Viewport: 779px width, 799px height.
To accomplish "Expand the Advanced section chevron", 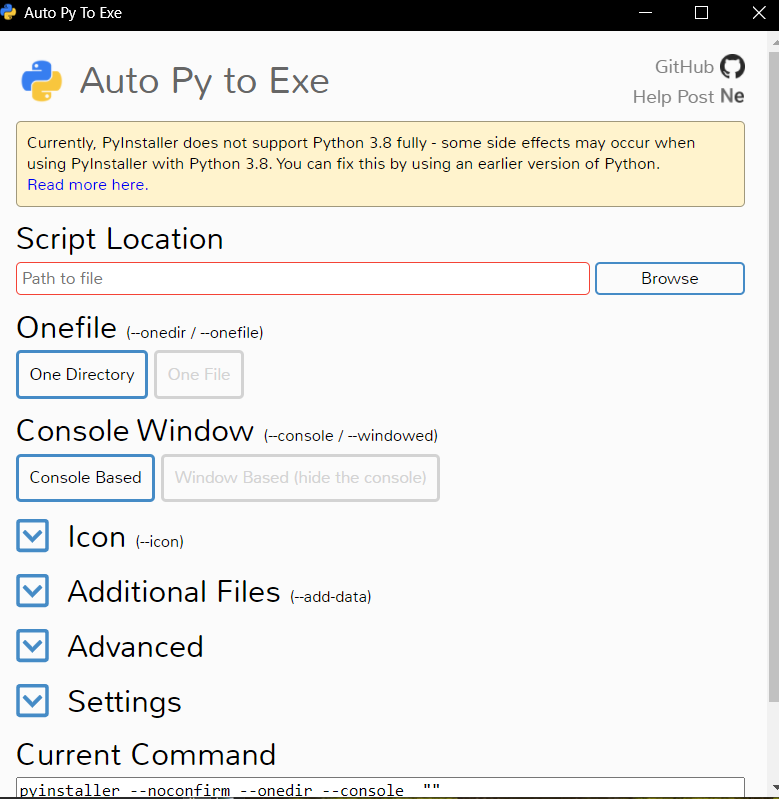I will [x=33, y=646].
